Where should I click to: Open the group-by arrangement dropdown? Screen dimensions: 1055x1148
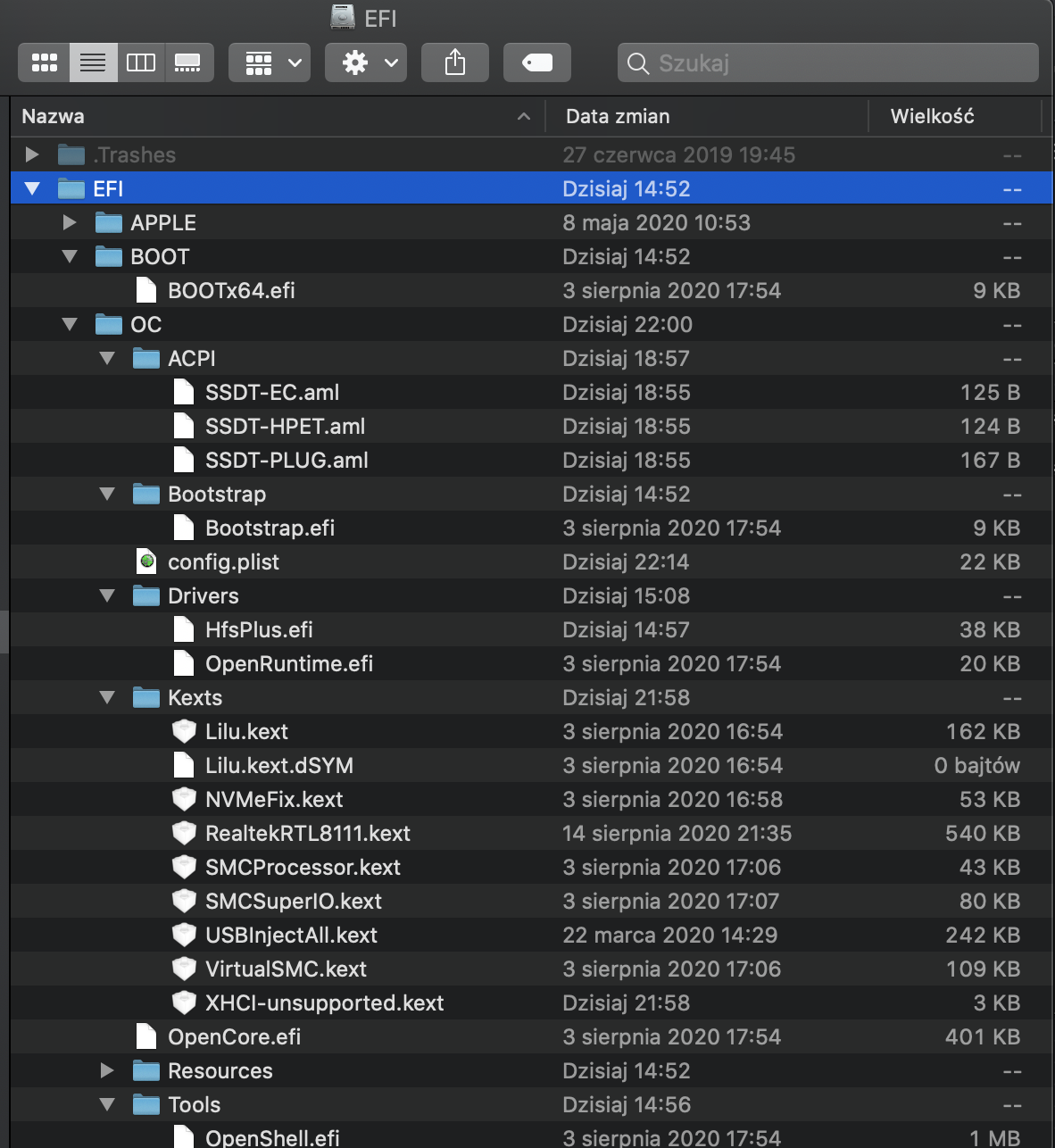(270, 62)
